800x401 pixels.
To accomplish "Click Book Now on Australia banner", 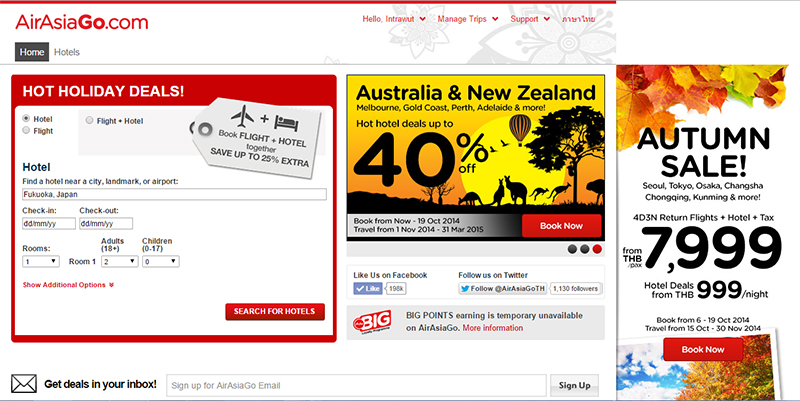I will pos(561,226).
